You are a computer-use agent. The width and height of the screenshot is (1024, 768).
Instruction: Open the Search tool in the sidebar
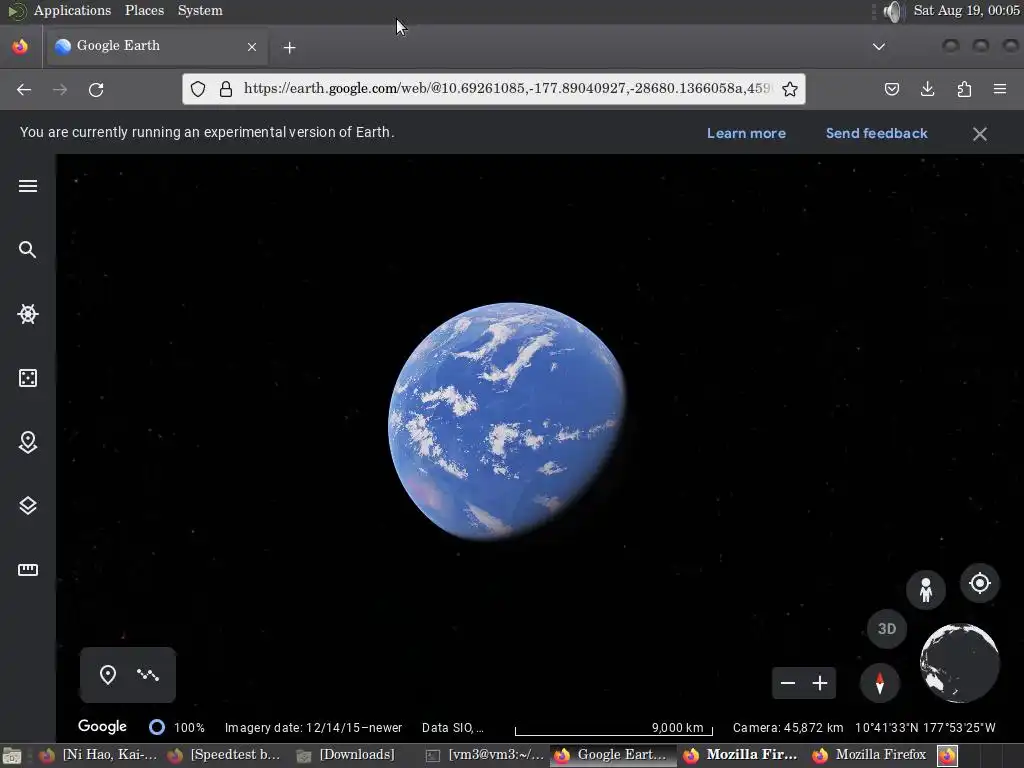click(x=27, y=249)
